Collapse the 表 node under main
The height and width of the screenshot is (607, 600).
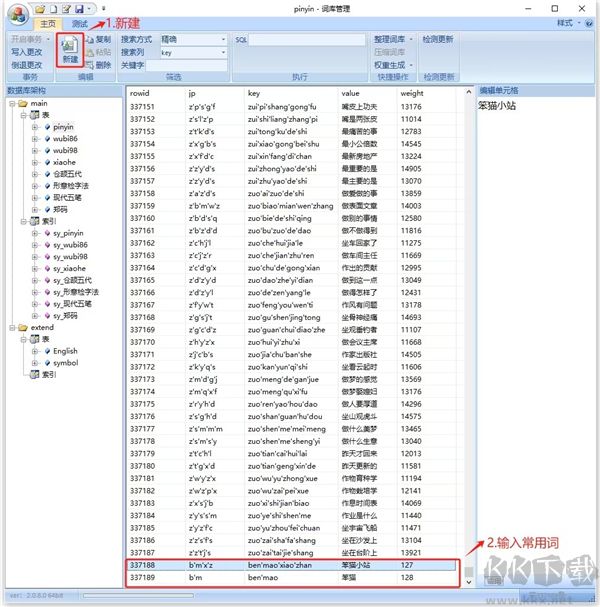click(x=24, y=115)
